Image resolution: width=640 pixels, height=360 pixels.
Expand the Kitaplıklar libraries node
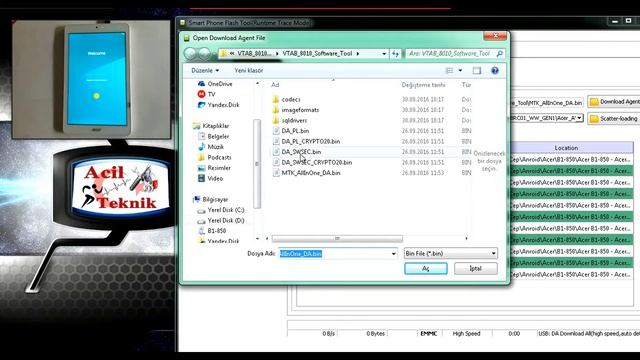216,126
